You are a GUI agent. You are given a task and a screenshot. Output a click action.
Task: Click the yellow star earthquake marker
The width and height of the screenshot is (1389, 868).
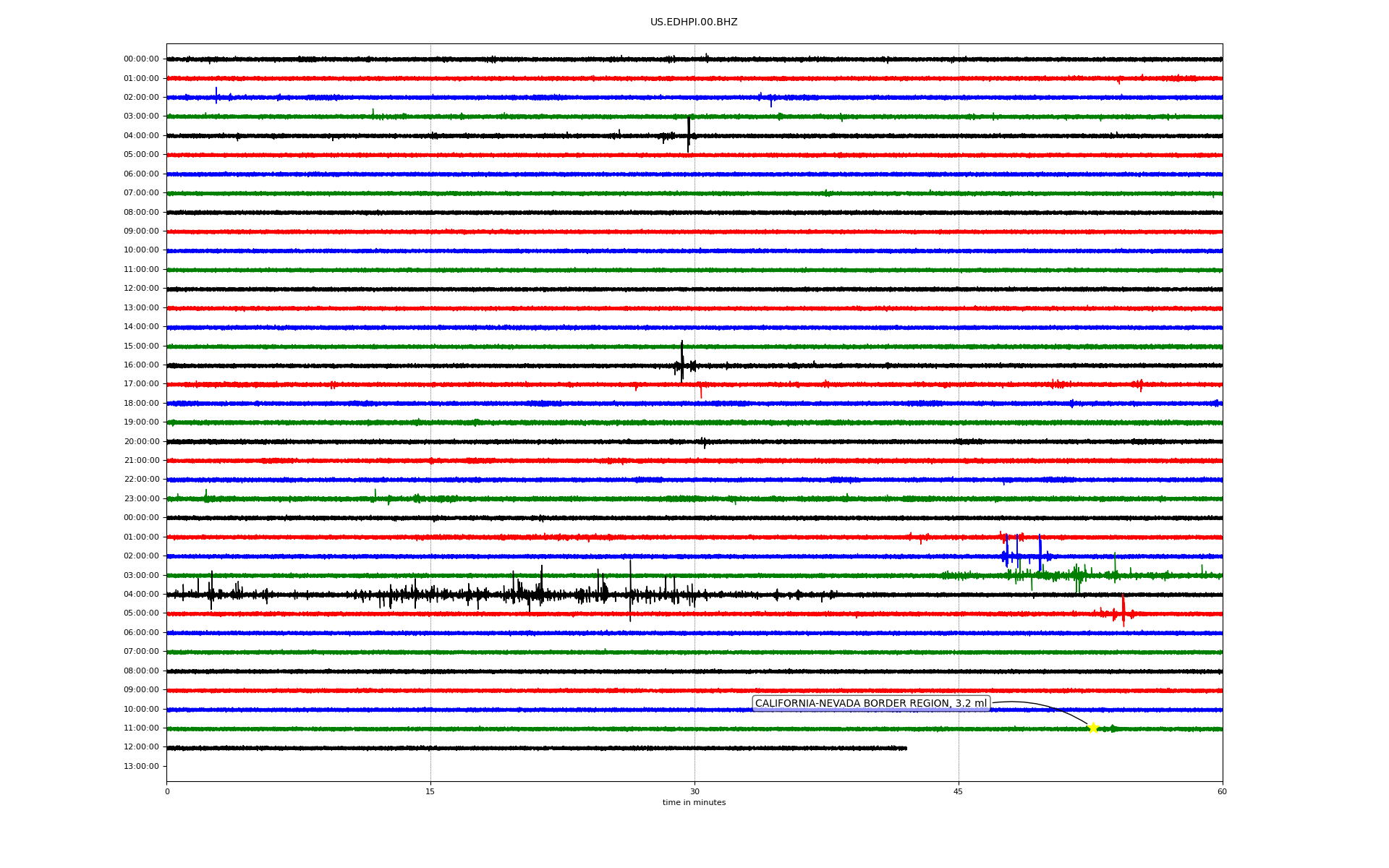point(1092,728)
